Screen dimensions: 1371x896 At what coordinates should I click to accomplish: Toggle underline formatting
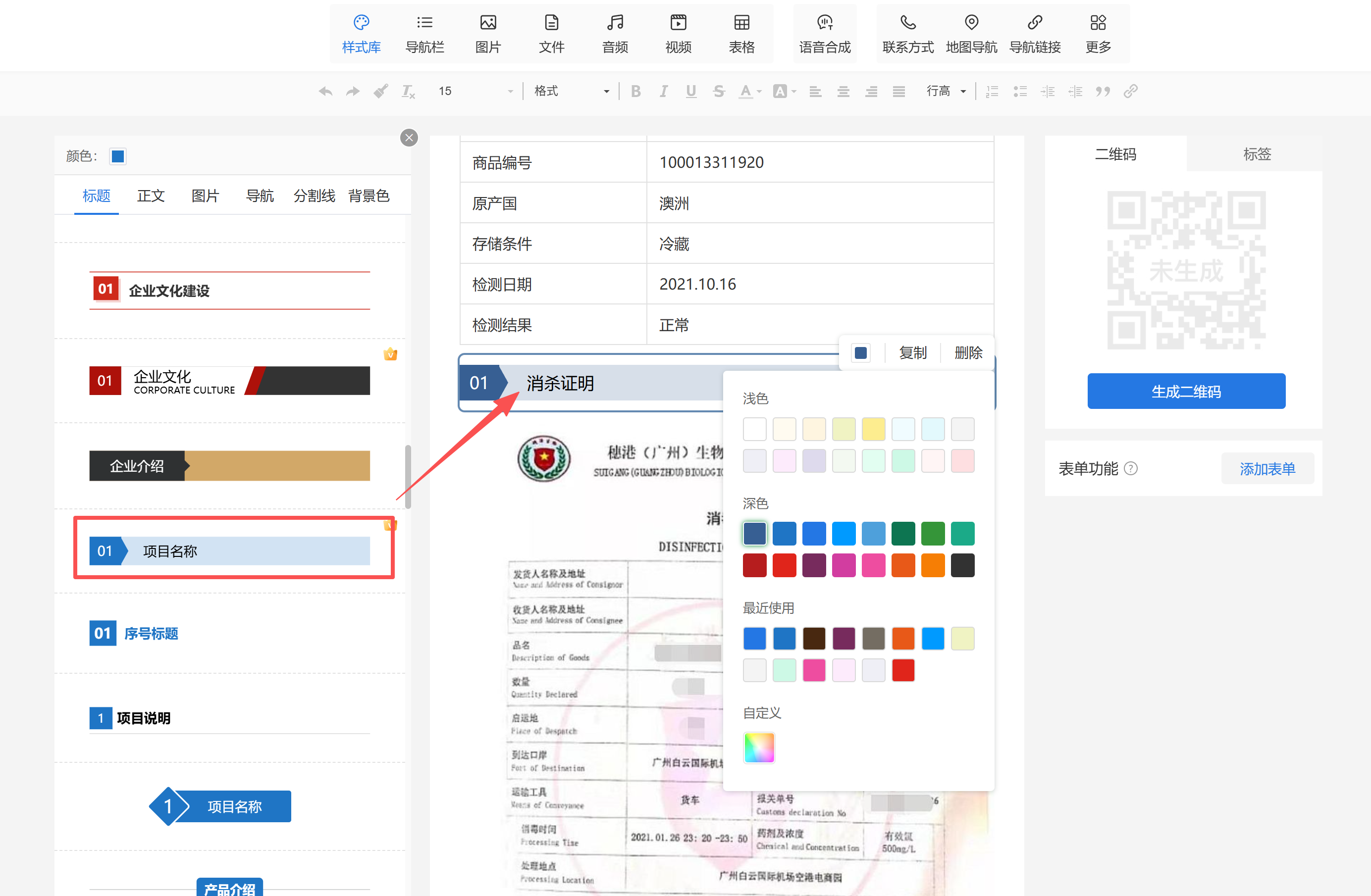(690, 91)
